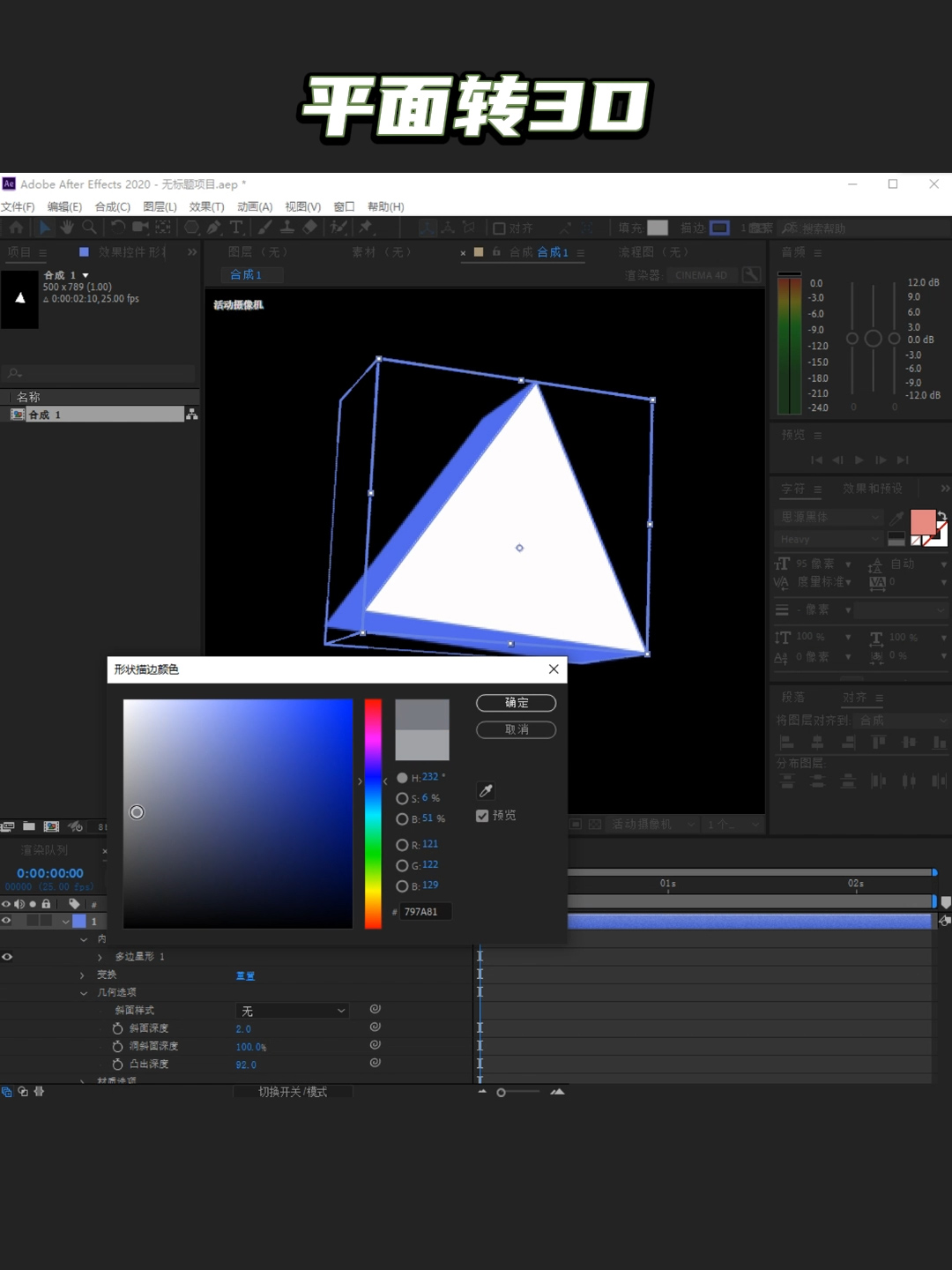Screen dimensions: 952x1270
Task: Expand the 变换 transform group
Action: click(x=83, y=975)
